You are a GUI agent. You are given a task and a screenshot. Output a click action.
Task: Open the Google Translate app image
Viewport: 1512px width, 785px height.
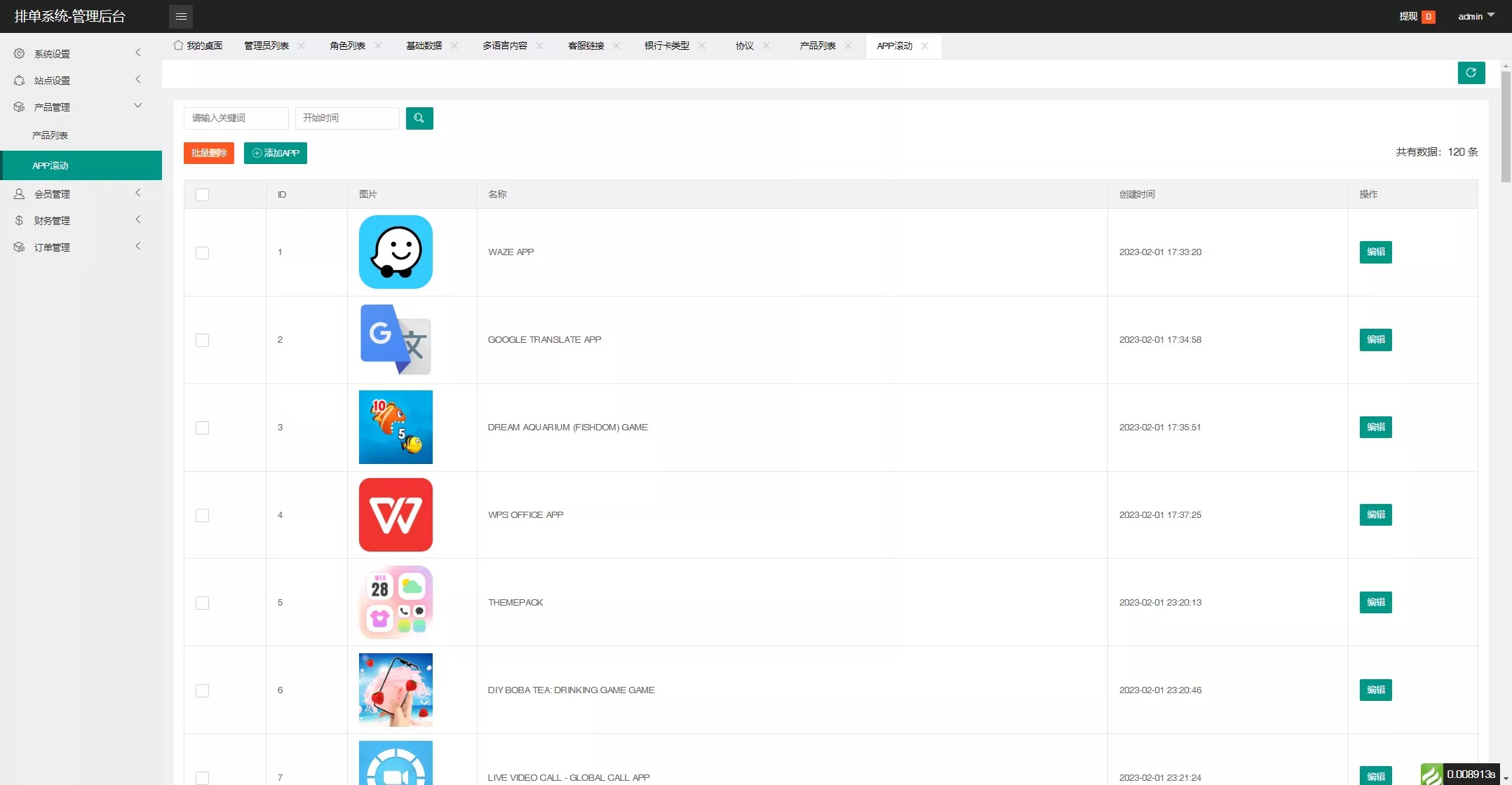[396, 339]
